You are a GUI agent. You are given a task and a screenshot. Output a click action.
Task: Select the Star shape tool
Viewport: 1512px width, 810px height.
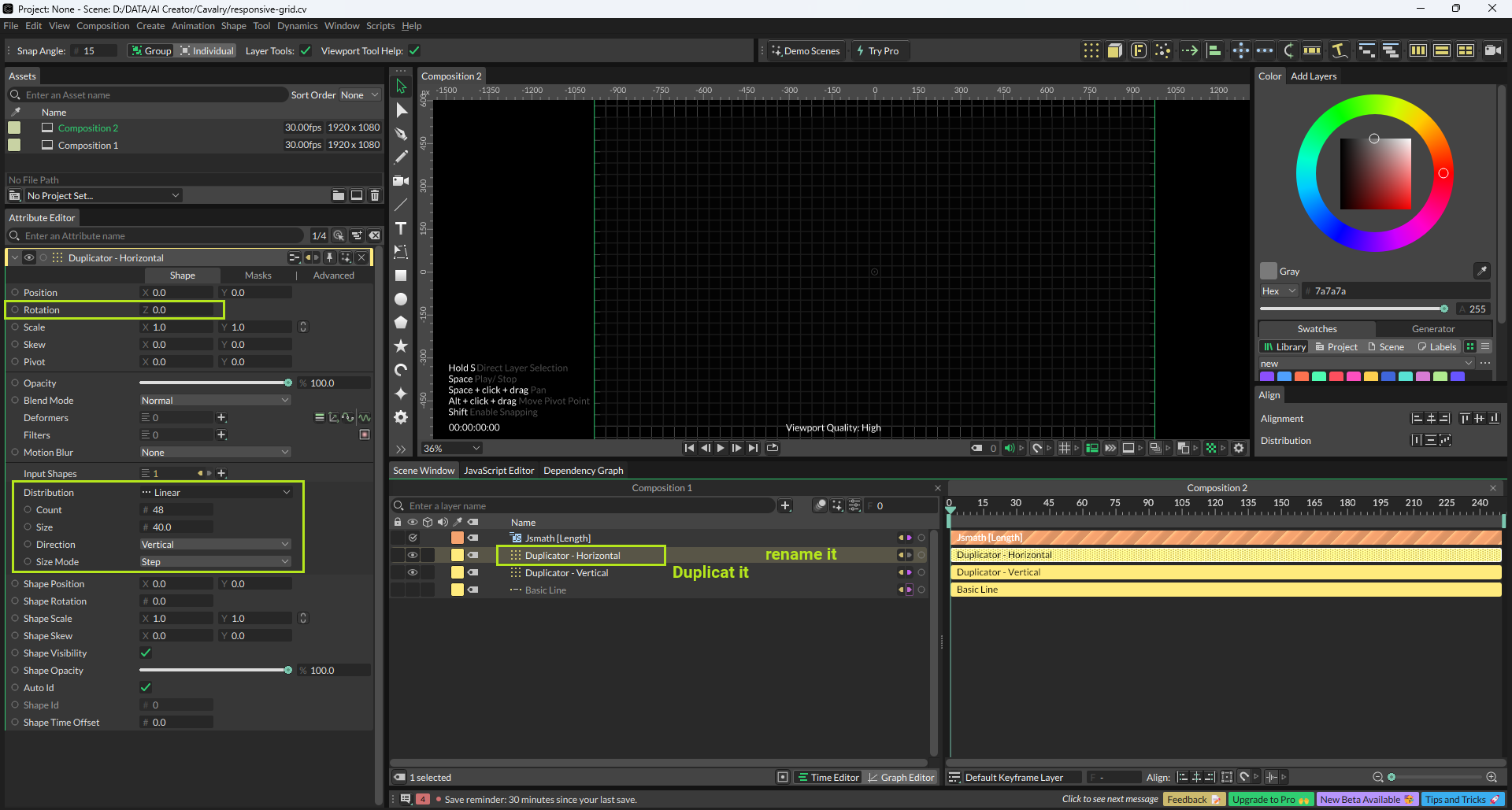(x=401, y=346)
